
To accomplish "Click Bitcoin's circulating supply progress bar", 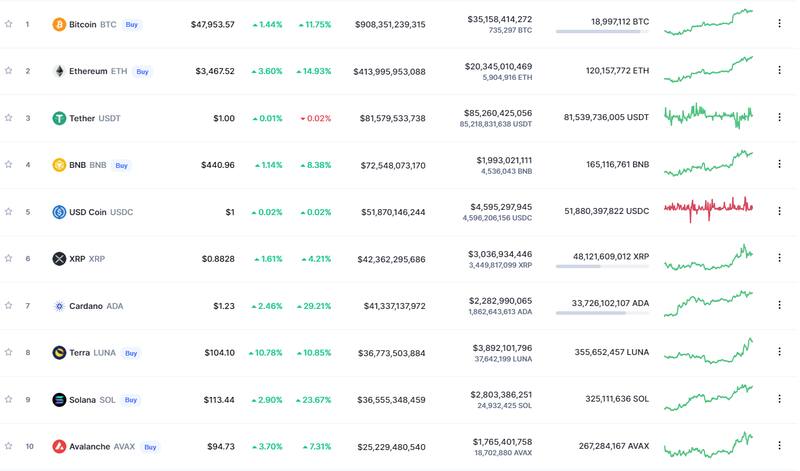I will click(602, 31).
